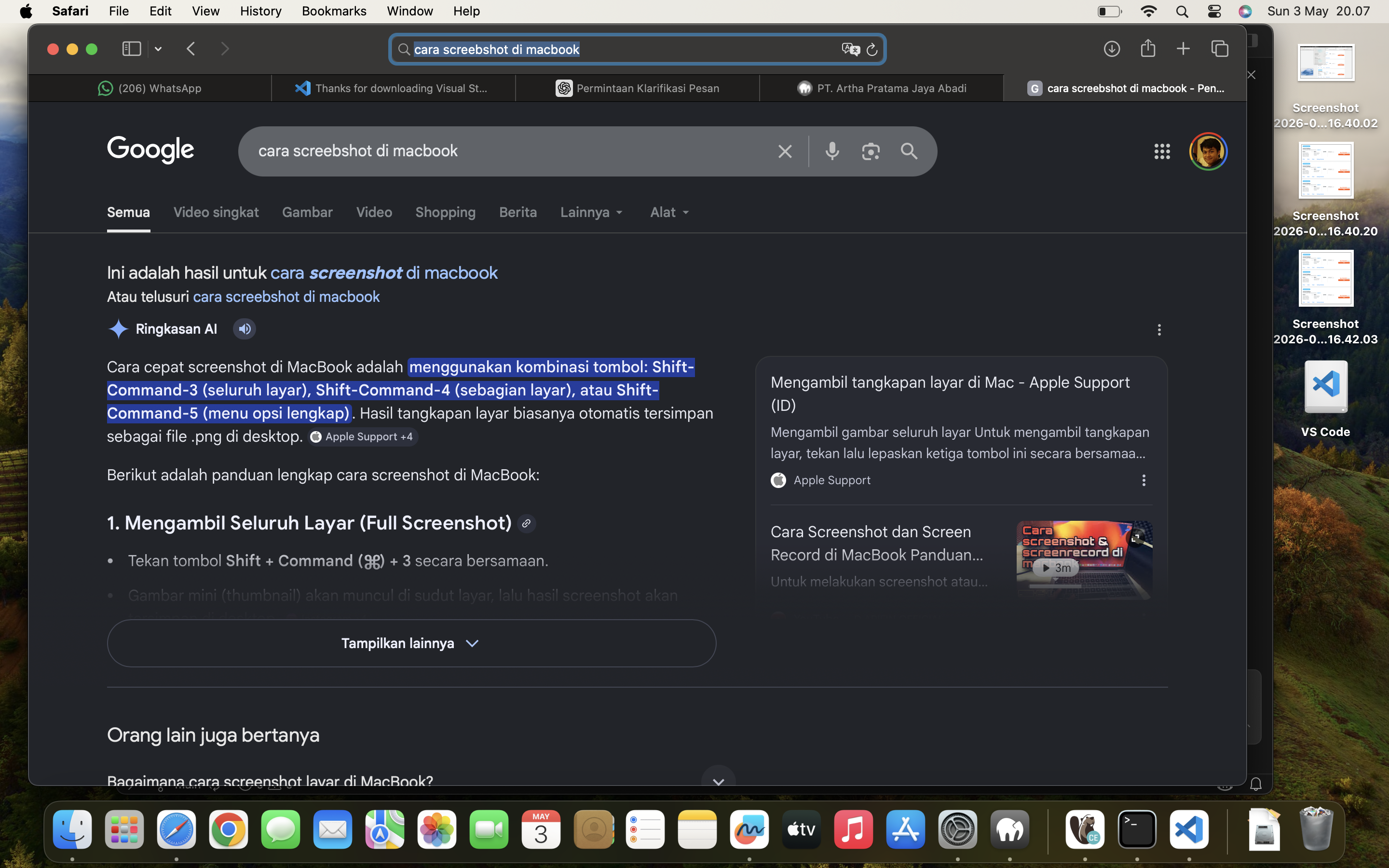Open AI summary more options menu

tap(1159, 329)
